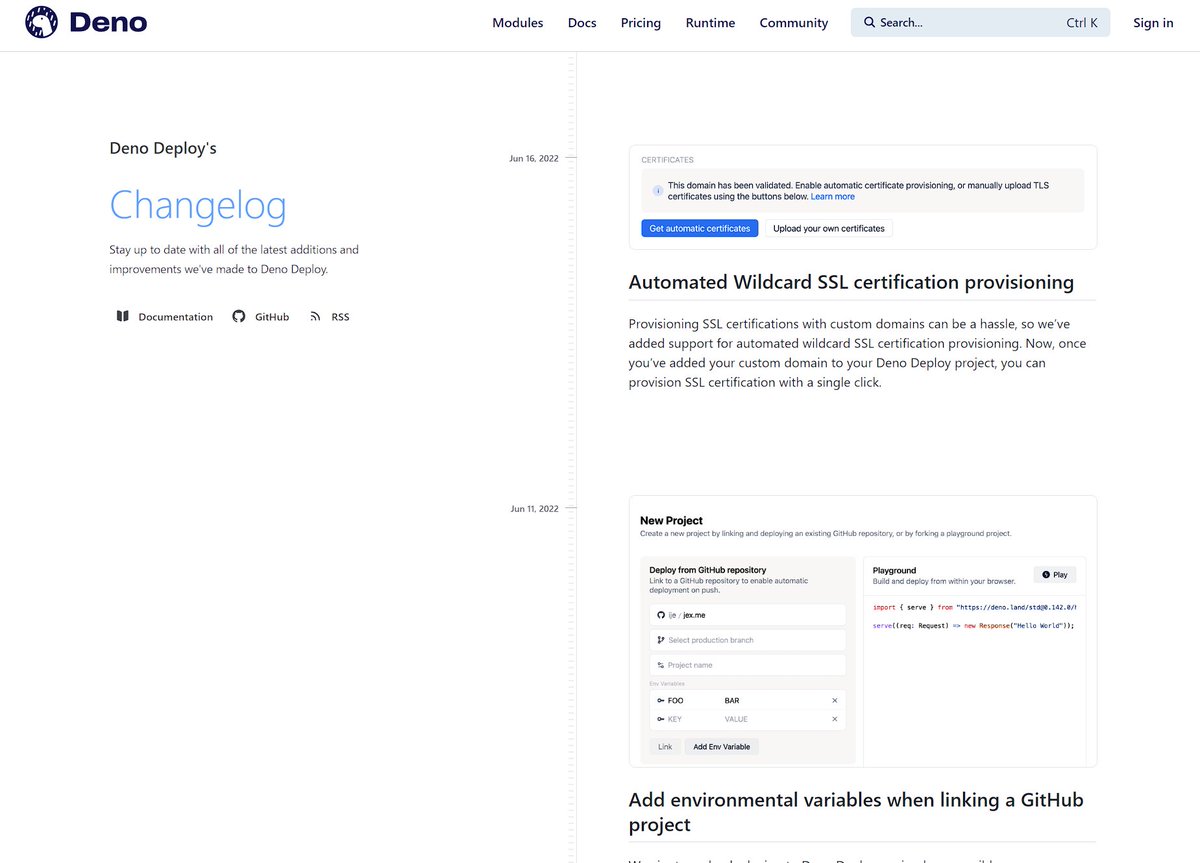This screenshot has height=863, width=1200.
Task: Click the VALUE placeholder cell
Action: 736,719
